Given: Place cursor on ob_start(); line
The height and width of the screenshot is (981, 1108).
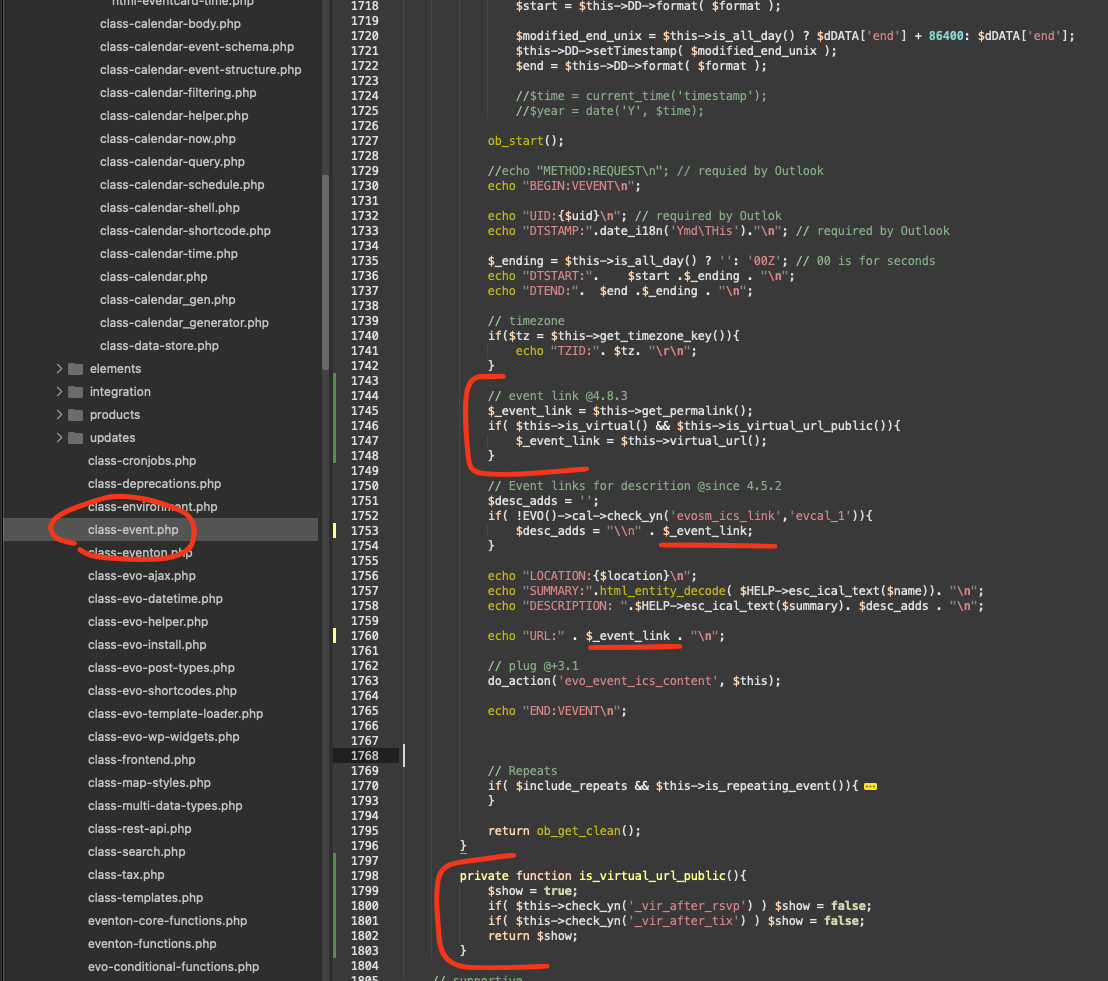Looking at the screenshot, I should click(525, 141).
